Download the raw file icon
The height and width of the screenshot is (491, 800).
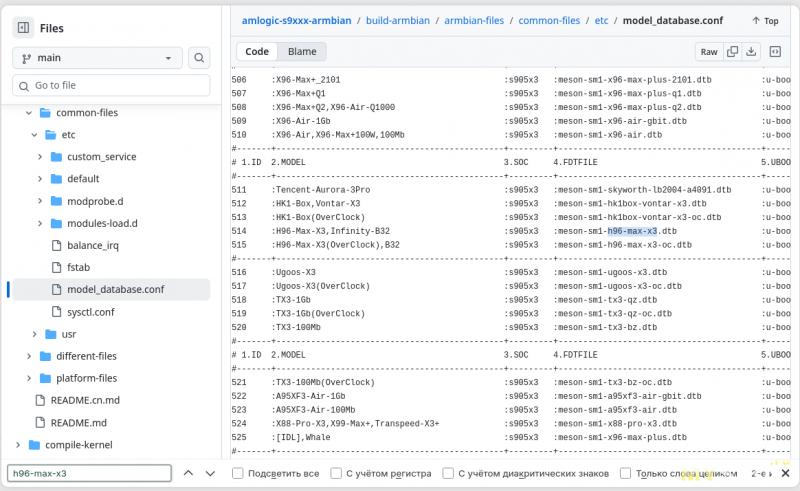(x=750, y=51)
